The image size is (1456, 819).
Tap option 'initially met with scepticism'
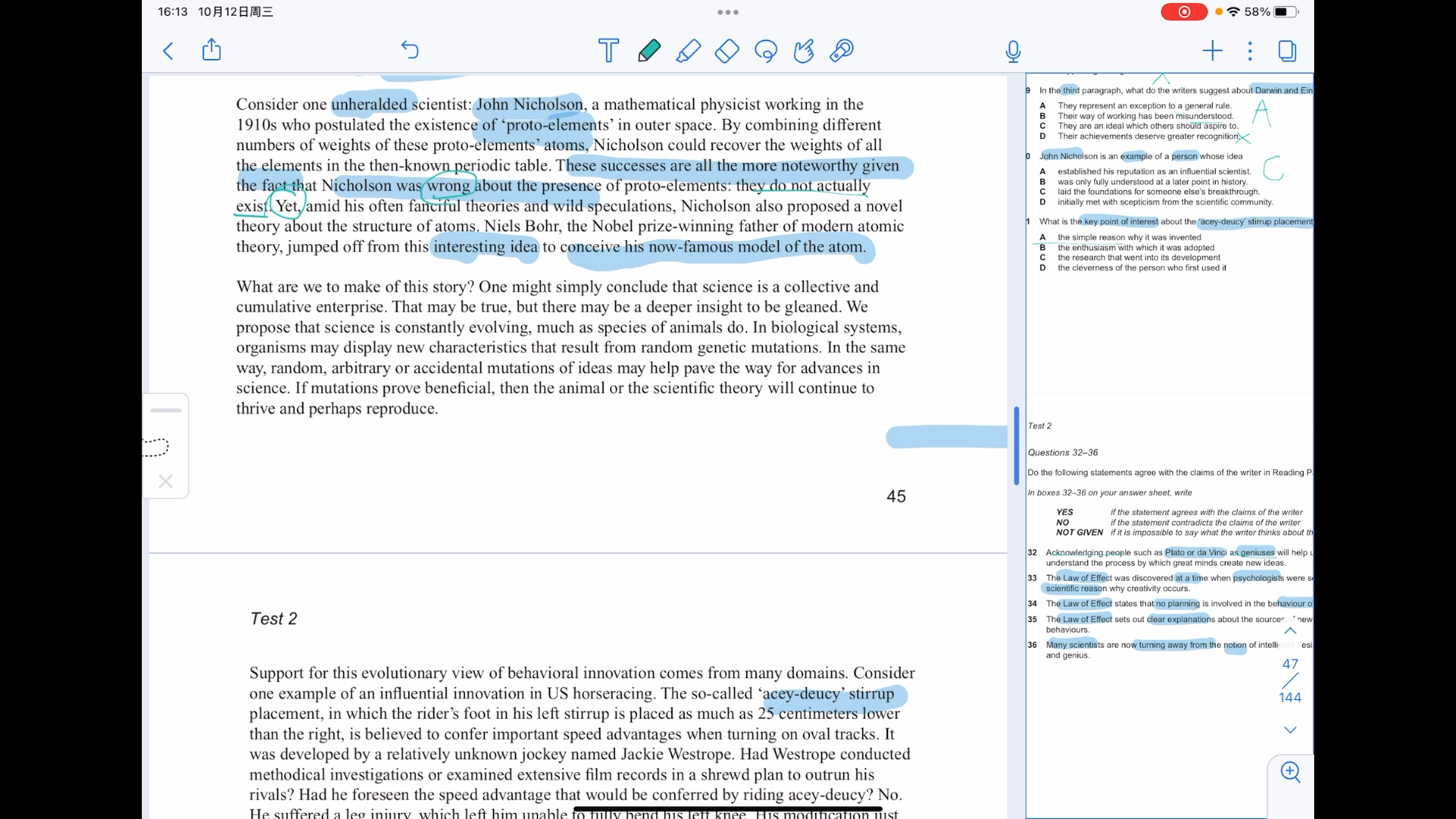[x=1165, y=202]
